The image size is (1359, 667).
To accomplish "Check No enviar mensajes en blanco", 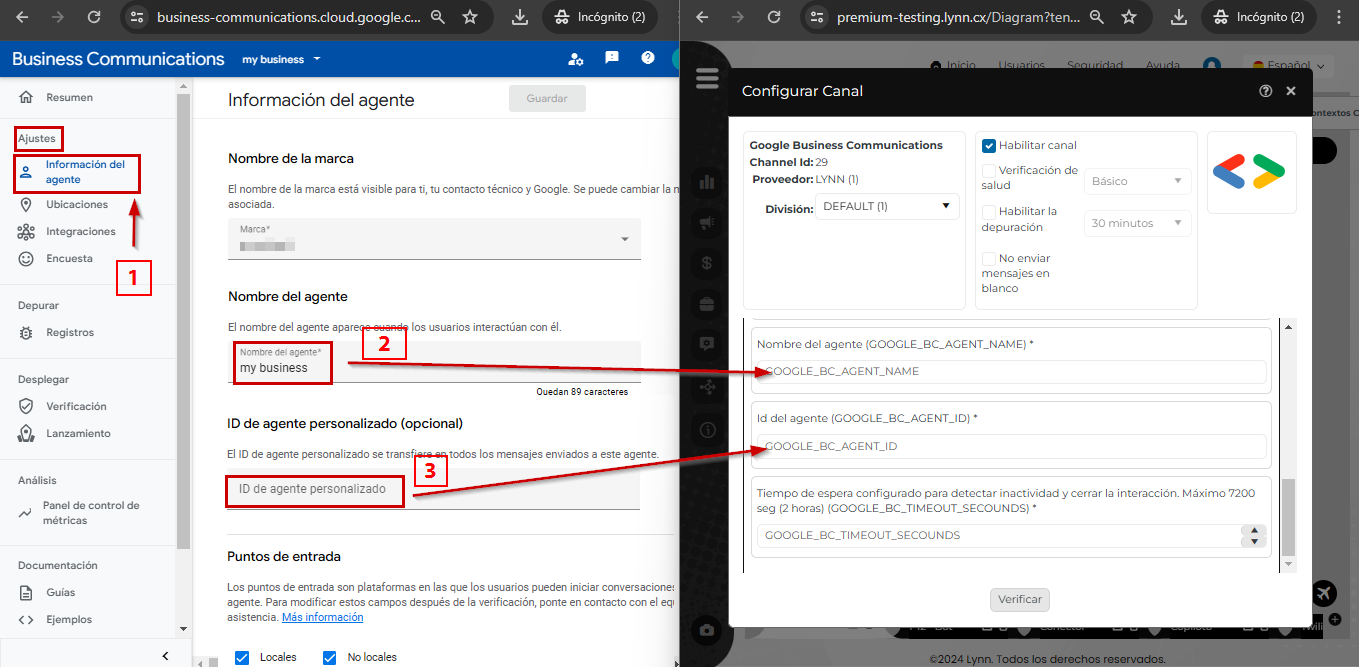I will pyautogui.click(x=989, y=258).
